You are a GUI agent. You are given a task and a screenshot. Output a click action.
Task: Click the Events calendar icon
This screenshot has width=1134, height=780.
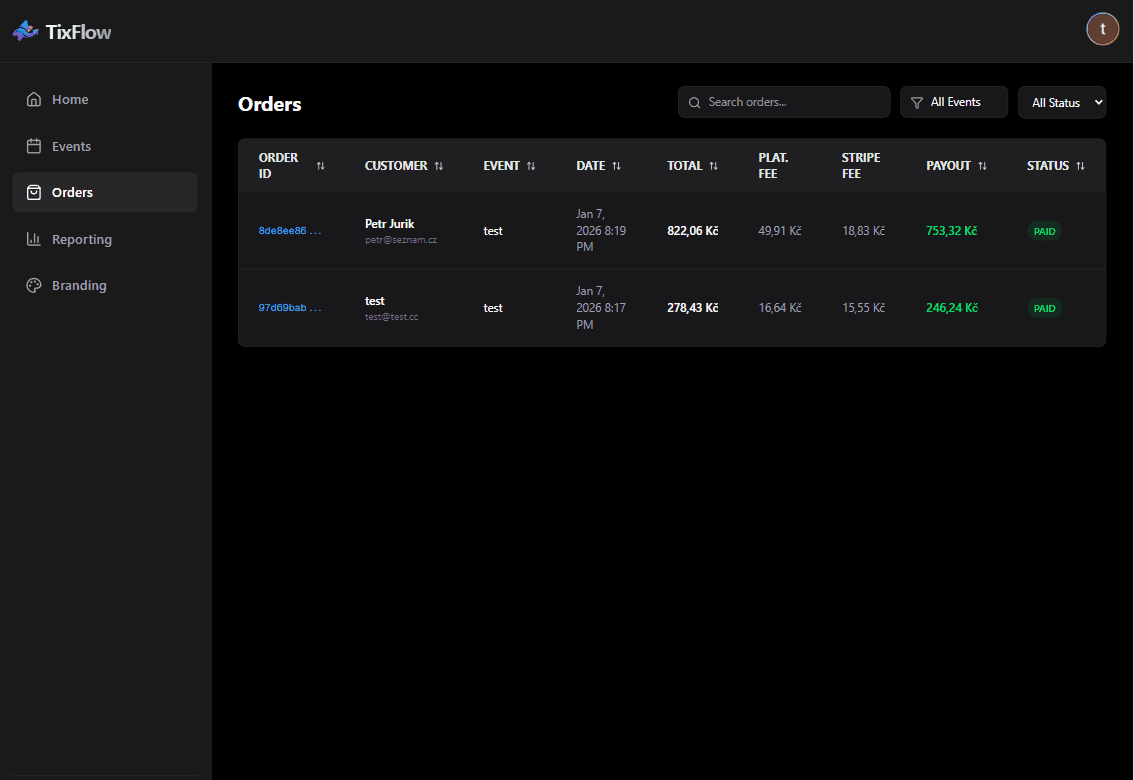[x=33, y=146]
